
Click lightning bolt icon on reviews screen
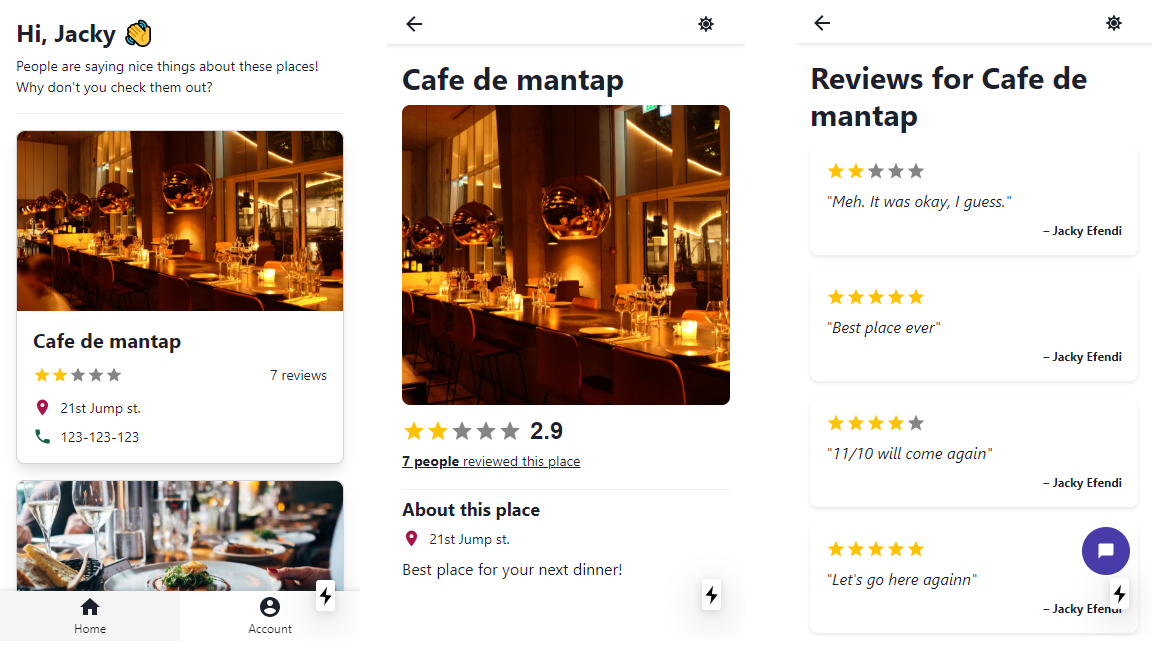tap(1119, 594)
